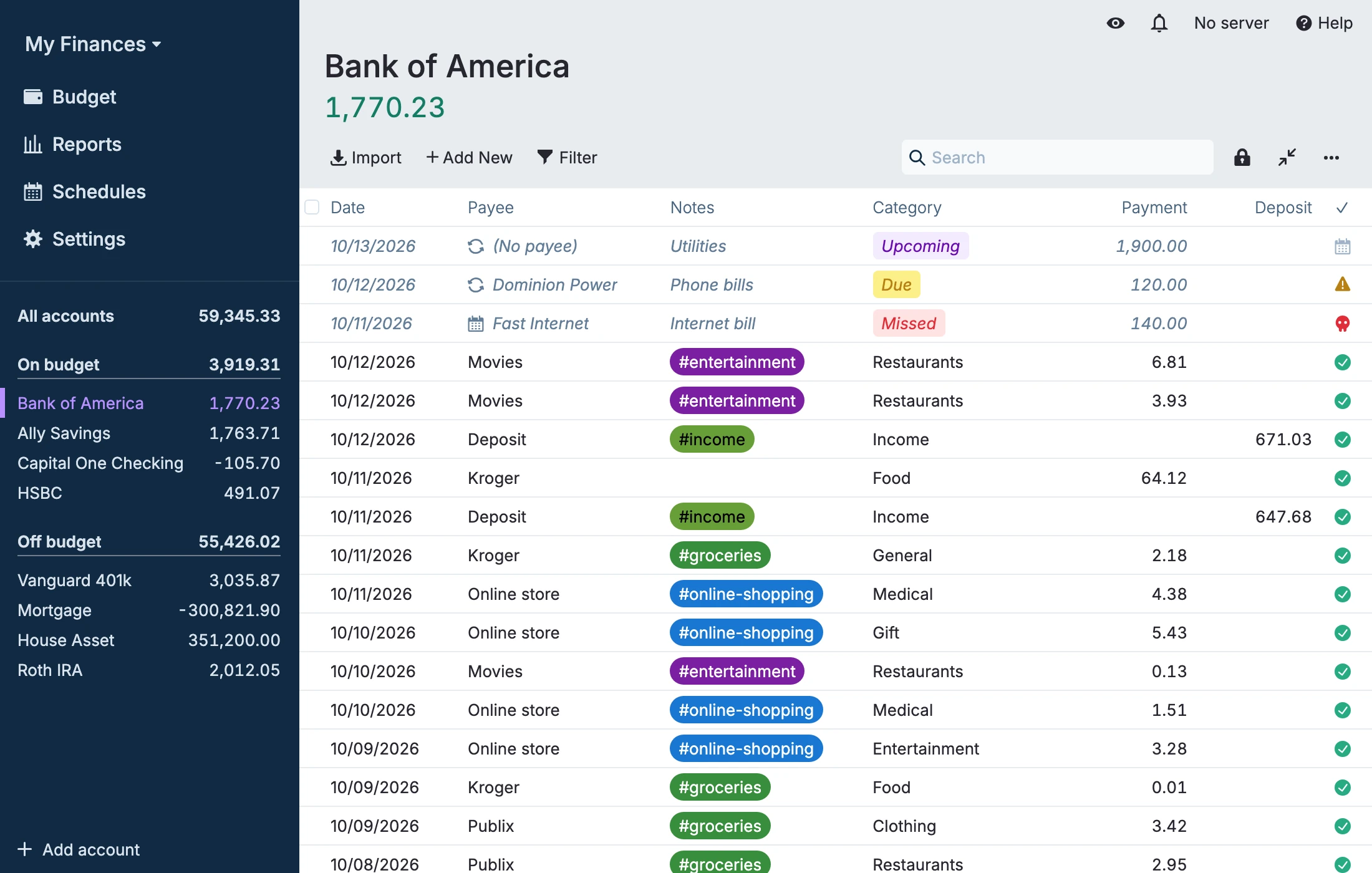
Task: Sort by the Date column header
Action: (347, 208)
